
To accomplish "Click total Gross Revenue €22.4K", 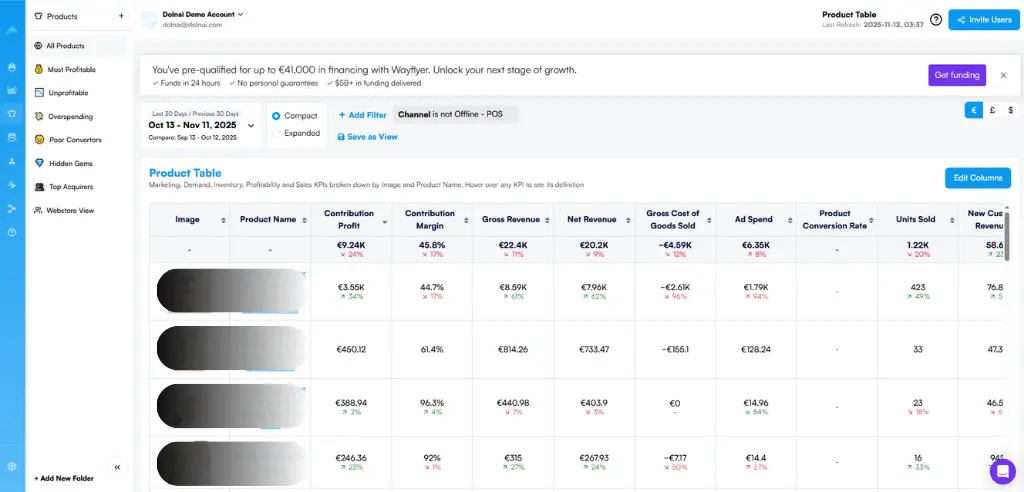I will pyautogui.click(x=513, y=246).
